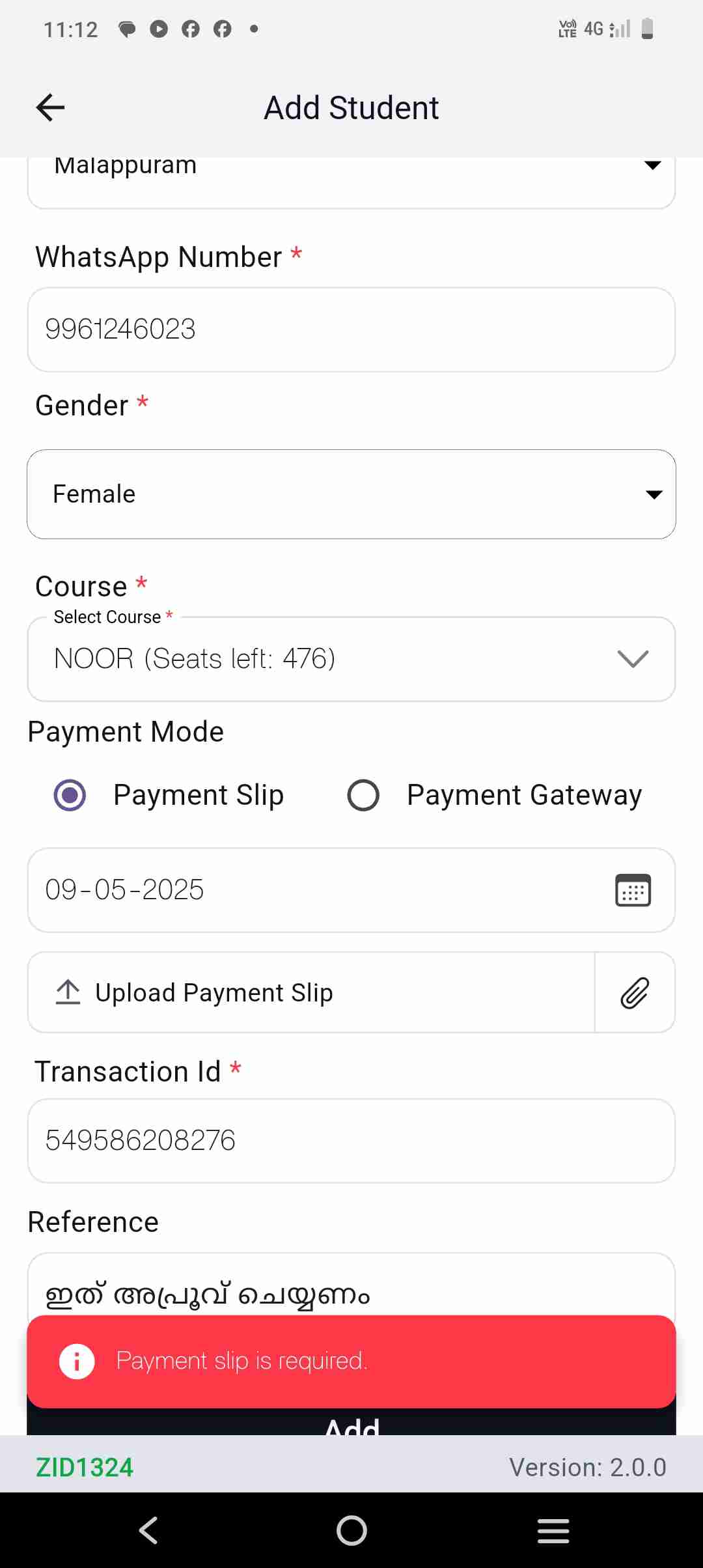Click the paperclip attachment icon
The height and width of the screenshot is (1568, 703).
pyautogui.click(x=635, y=993)
